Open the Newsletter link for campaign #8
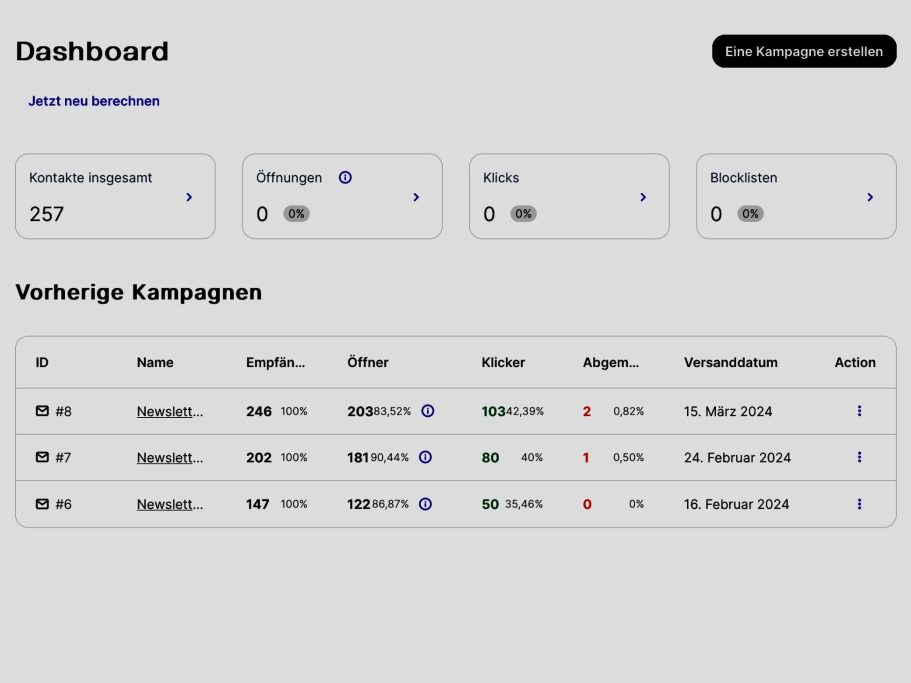This screenshot has width=911, height=683. [170, 411]
